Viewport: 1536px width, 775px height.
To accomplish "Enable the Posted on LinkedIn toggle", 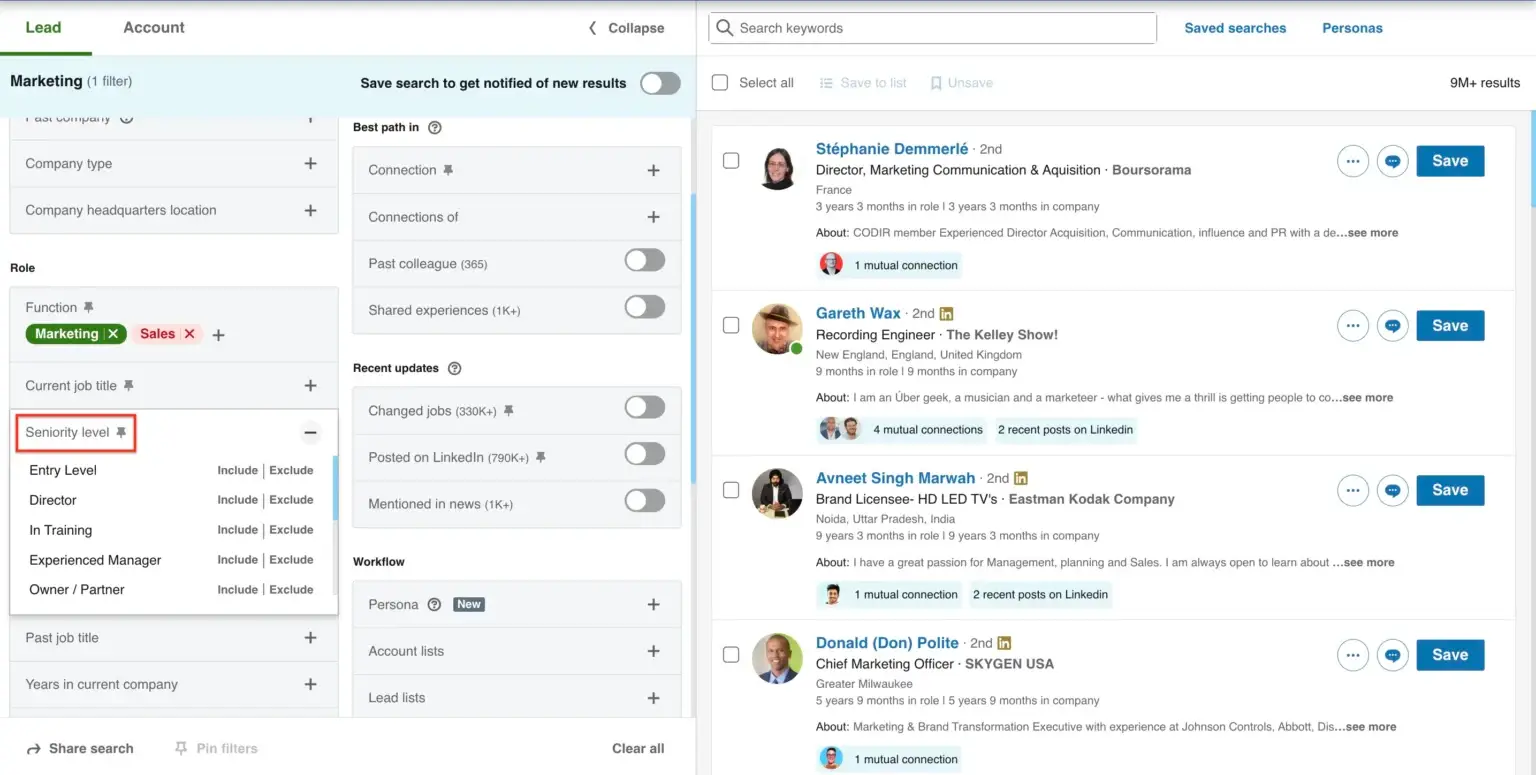I will coord(644,454).
